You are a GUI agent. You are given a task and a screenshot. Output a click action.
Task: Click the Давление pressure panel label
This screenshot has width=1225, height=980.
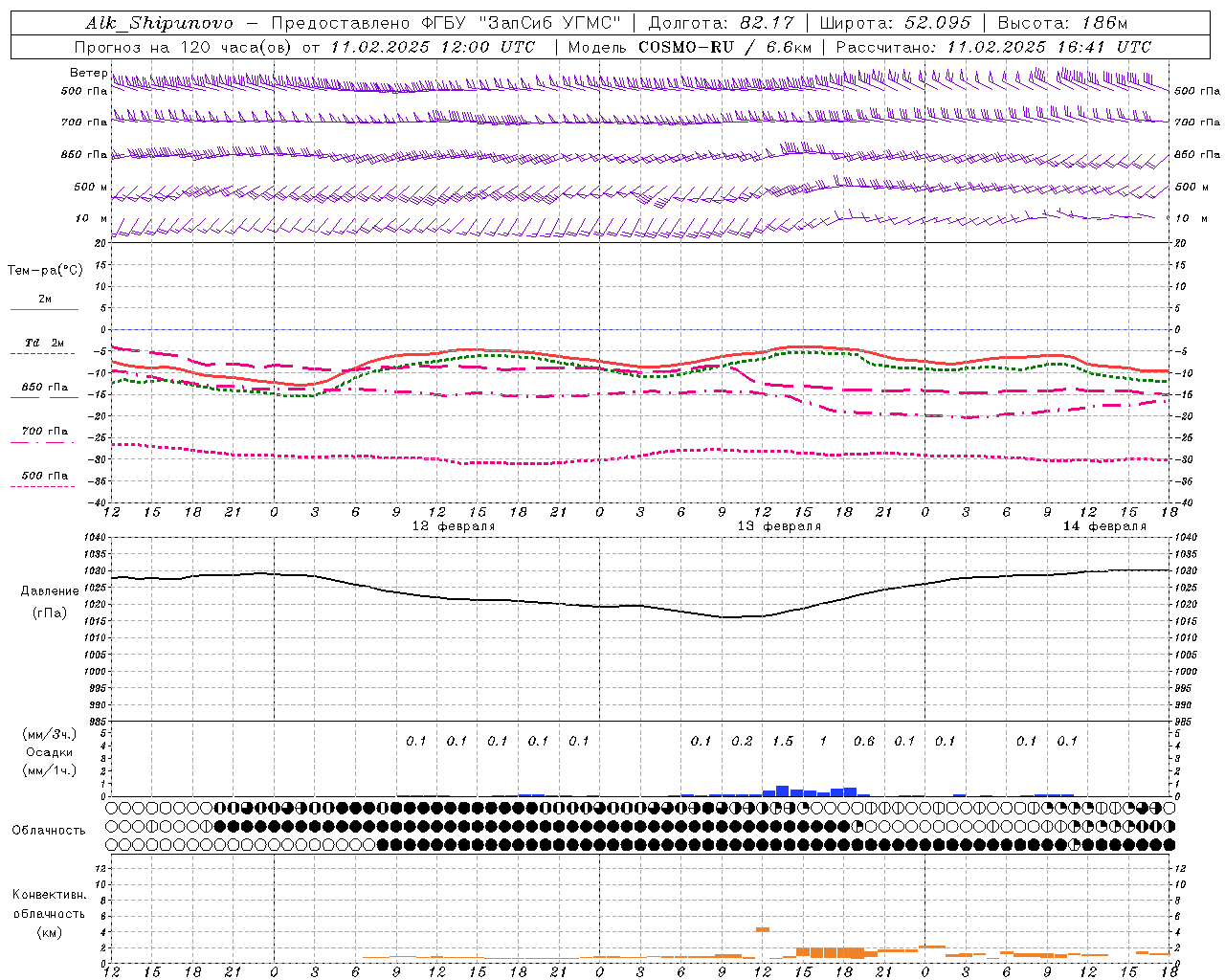point(50,591)
